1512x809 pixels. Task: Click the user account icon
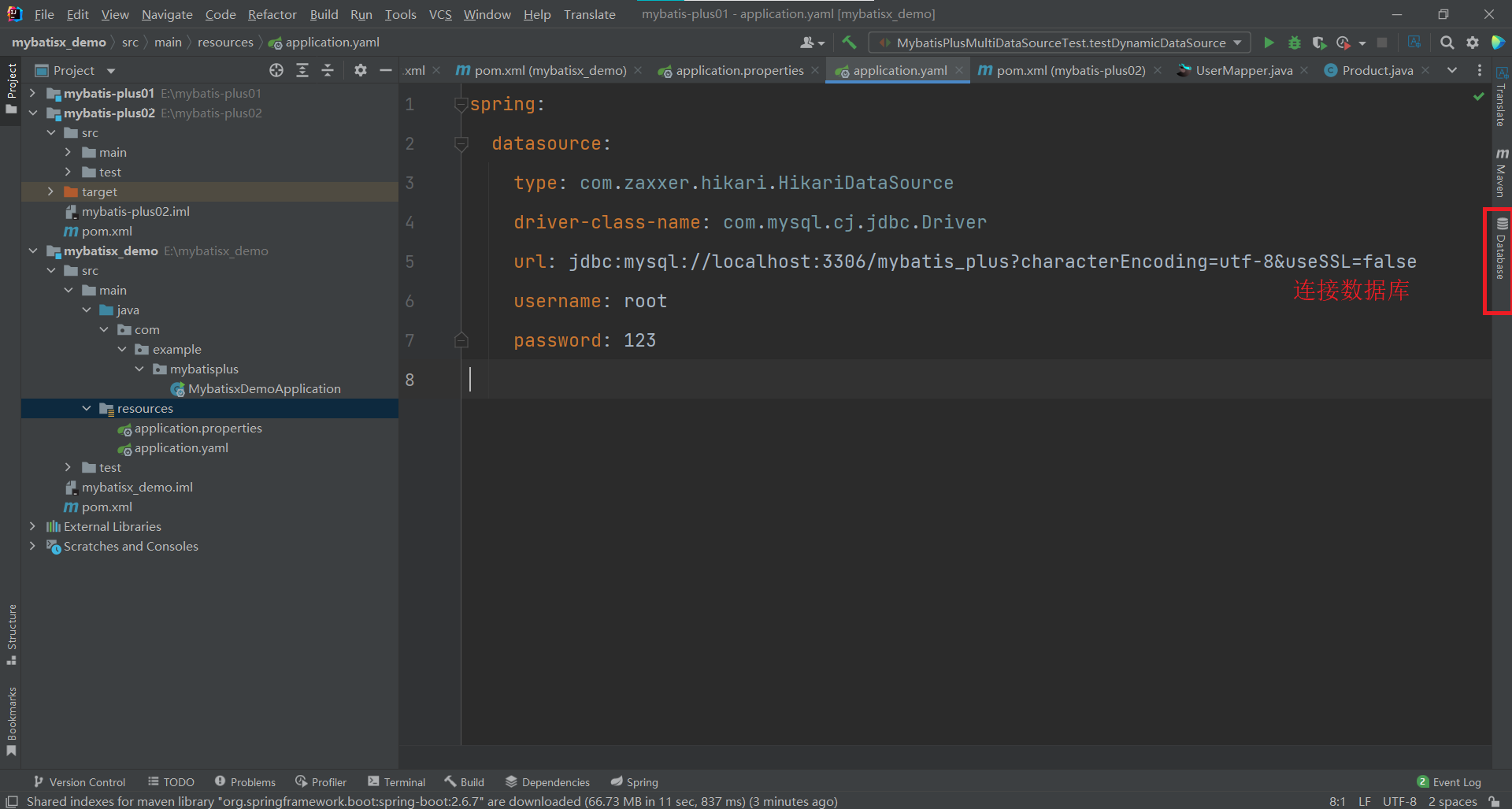(812, 43)
